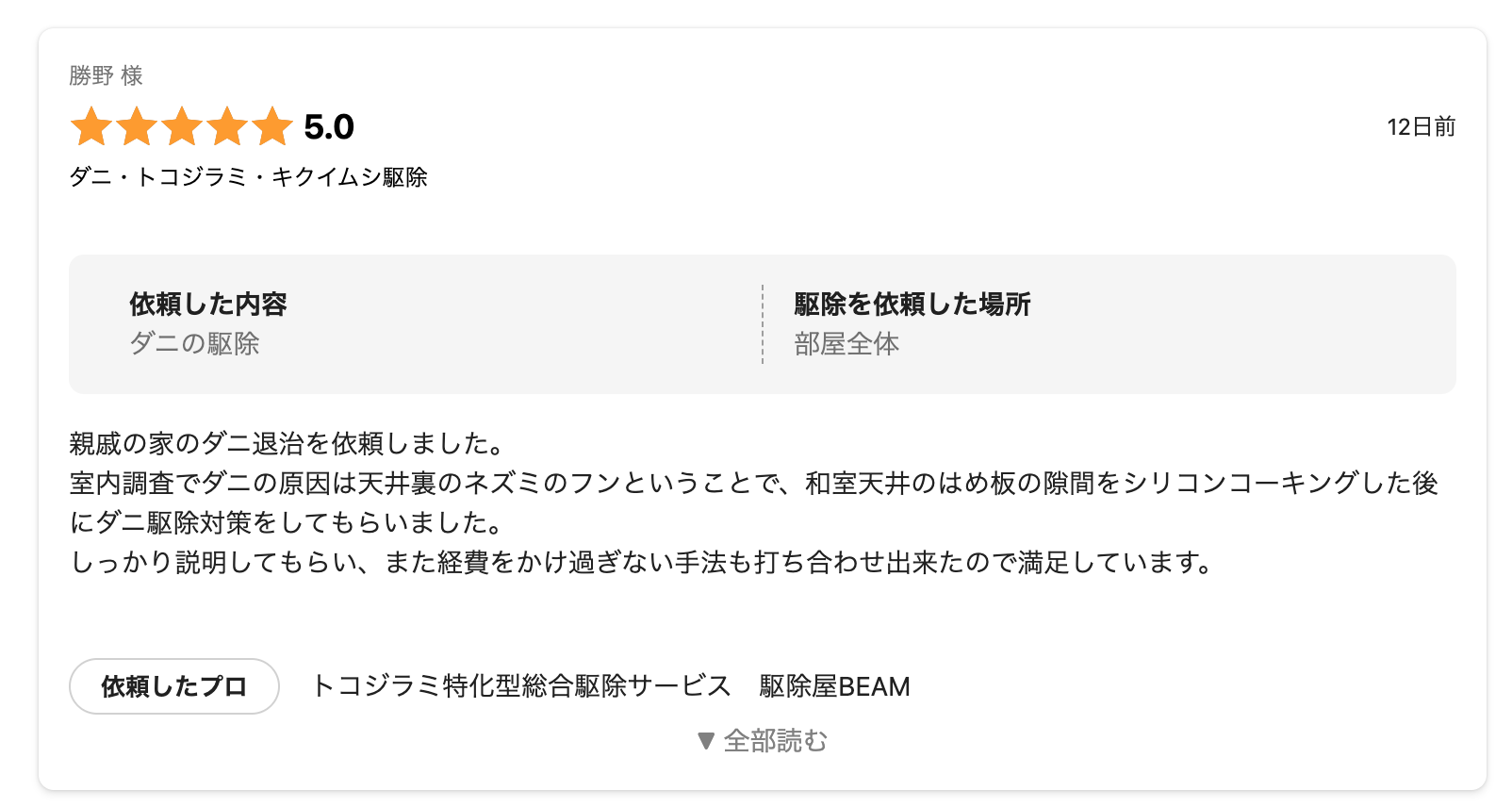Screen dimensions: 1512x807
Task: Click review sentence starting with しっかり説明してもらい
Action: 641,563
